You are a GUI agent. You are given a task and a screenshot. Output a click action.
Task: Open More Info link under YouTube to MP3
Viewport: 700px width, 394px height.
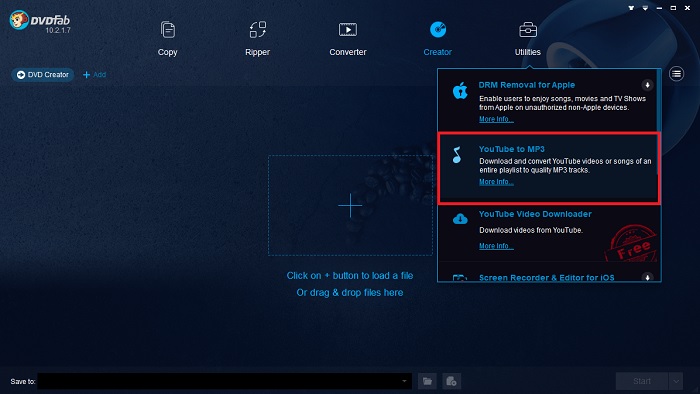(x=496, y=182)
